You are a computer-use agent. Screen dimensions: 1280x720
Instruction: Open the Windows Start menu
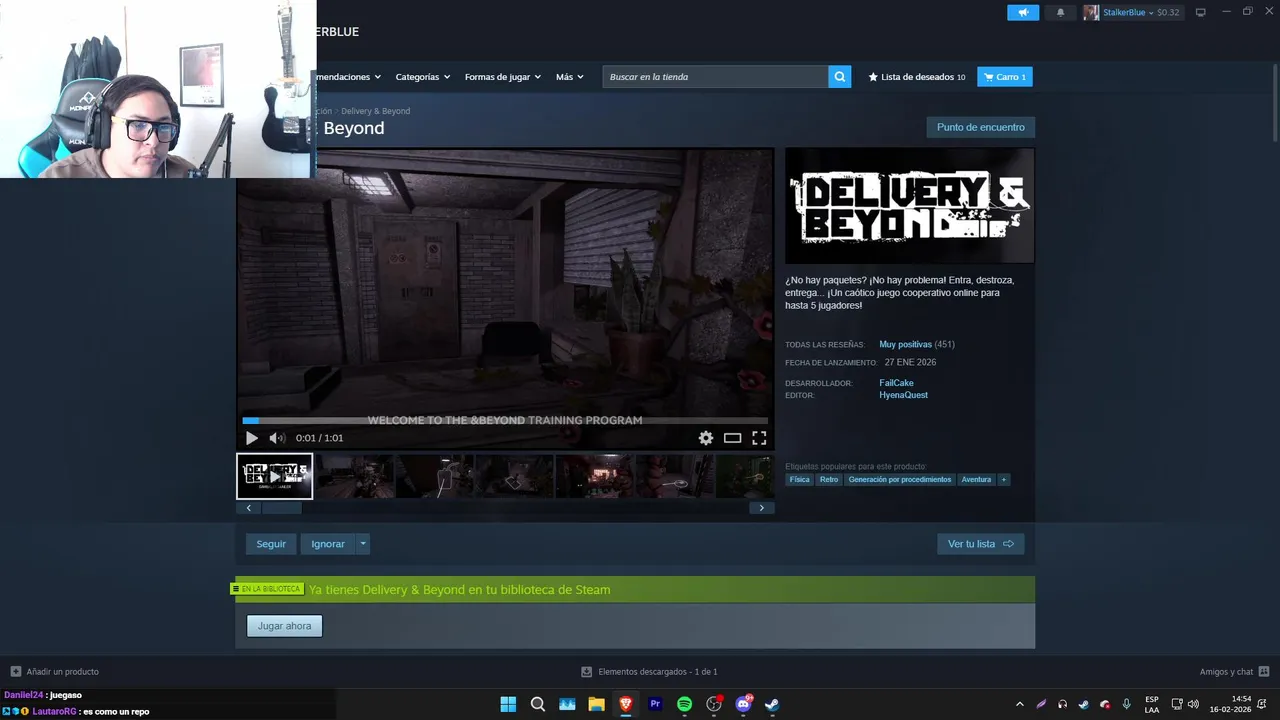tap(508, 704)
